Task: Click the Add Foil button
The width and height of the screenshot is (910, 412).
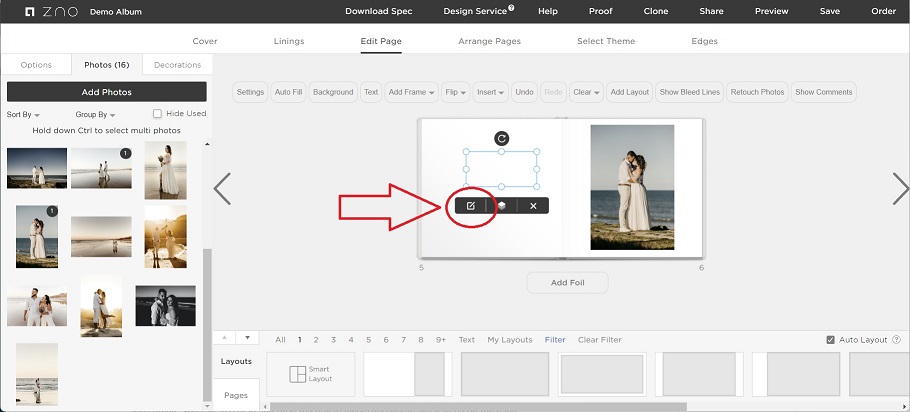Action: 568,283
